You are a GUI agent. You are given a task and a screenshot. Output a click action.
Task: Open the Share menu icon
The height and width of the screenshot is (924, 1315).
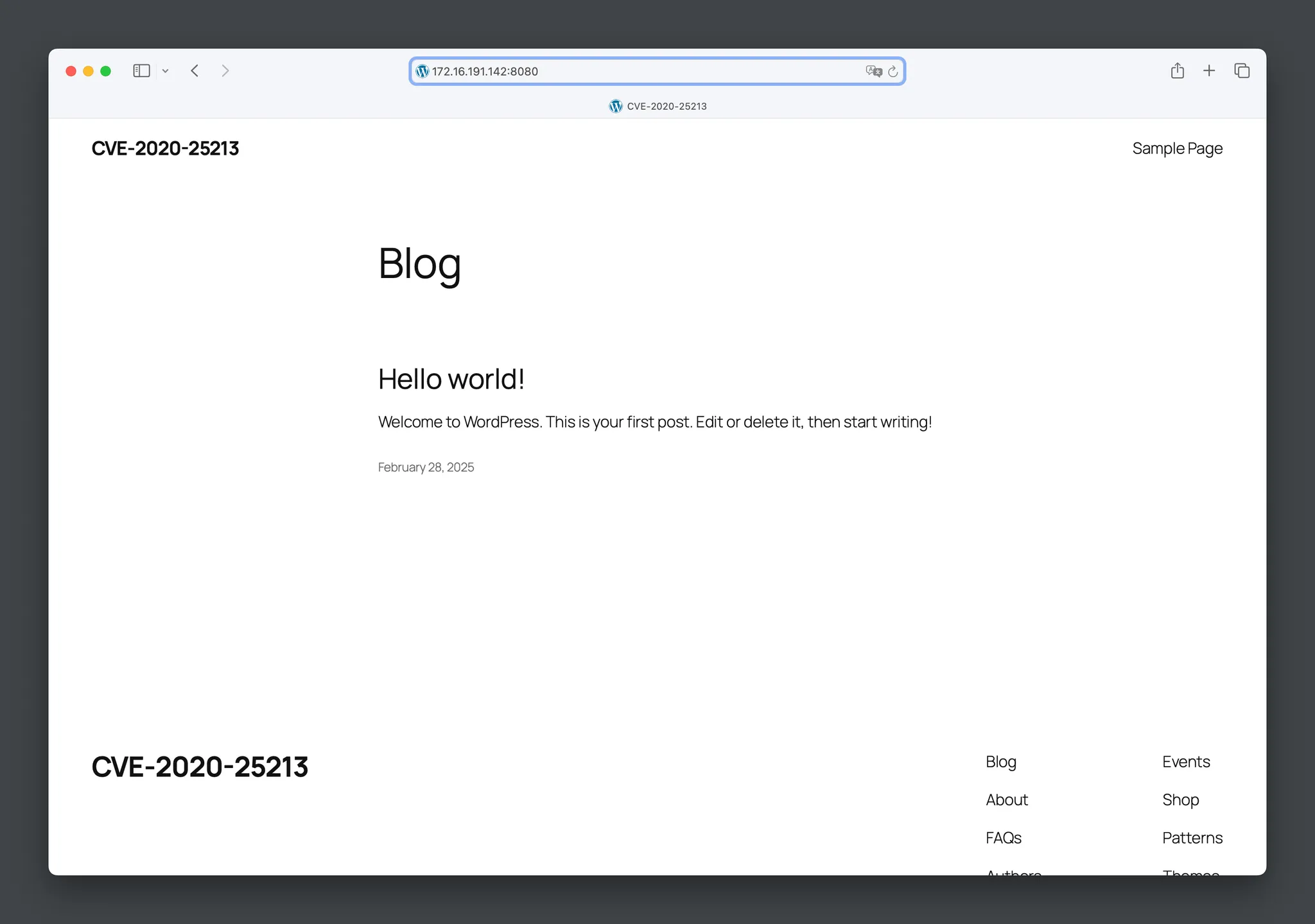[1177, 71]
